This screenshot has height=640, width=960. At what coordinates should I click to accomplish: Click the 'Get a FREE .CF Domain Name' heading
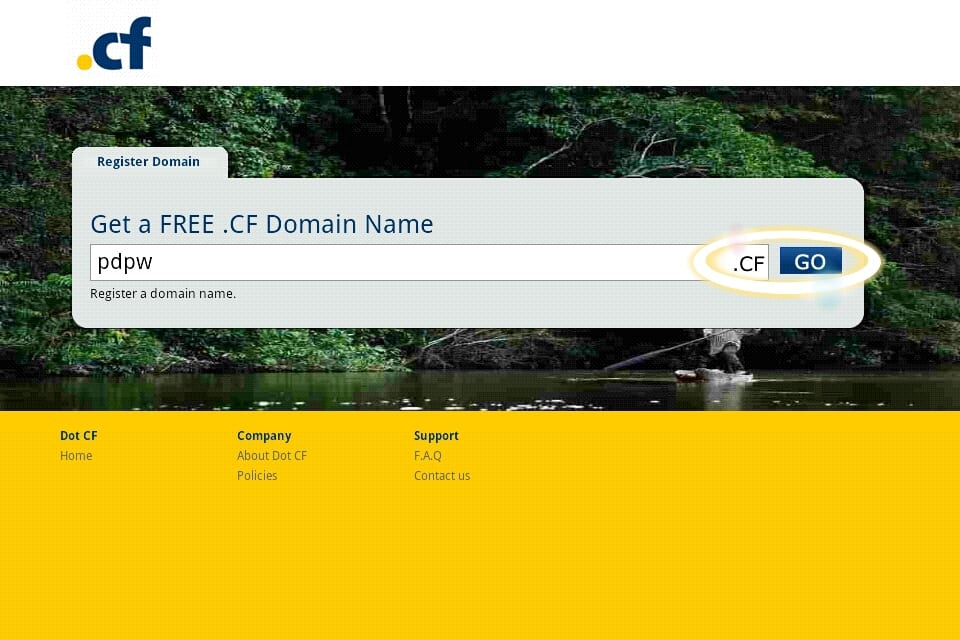click(x=262, y=224)
